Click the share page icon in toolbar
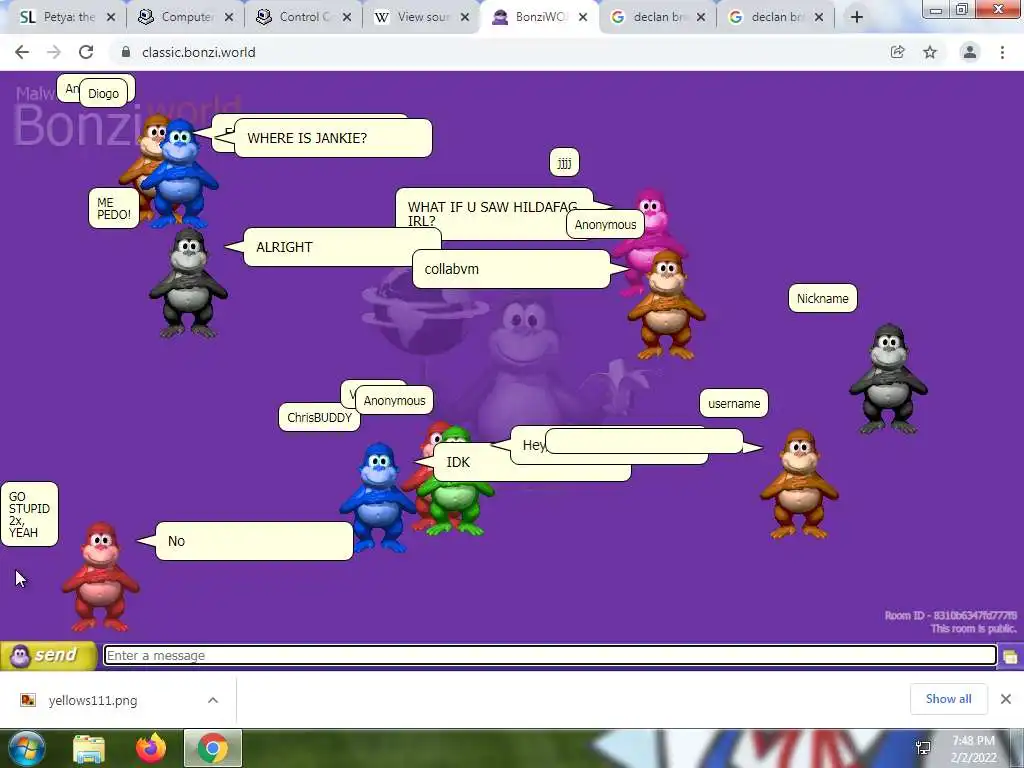 (898, 52)
